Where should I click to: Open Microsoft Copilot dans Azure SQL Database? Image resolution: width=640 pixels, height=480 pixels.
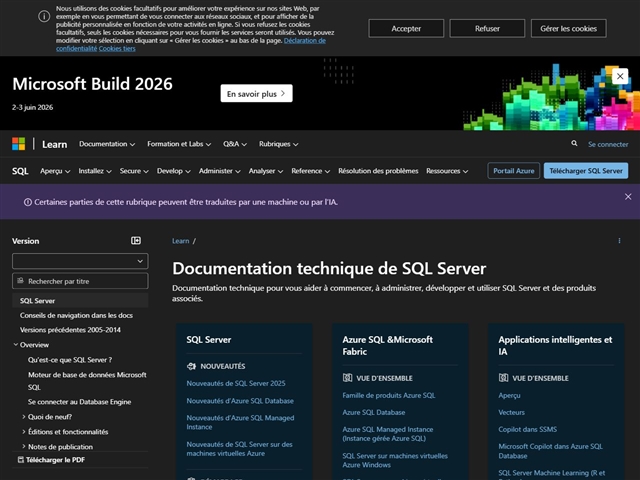tap(550, 451)
